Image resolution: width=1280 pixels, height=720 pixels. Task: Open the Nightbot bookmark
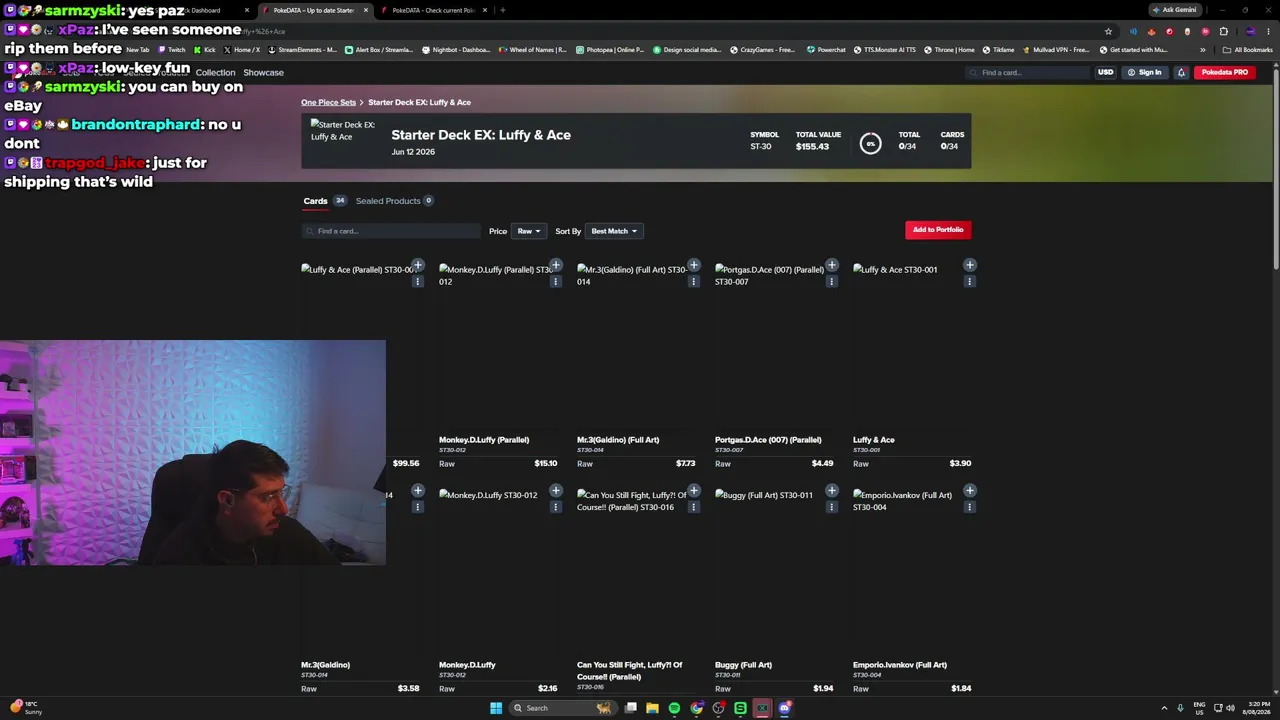(456, 50)
